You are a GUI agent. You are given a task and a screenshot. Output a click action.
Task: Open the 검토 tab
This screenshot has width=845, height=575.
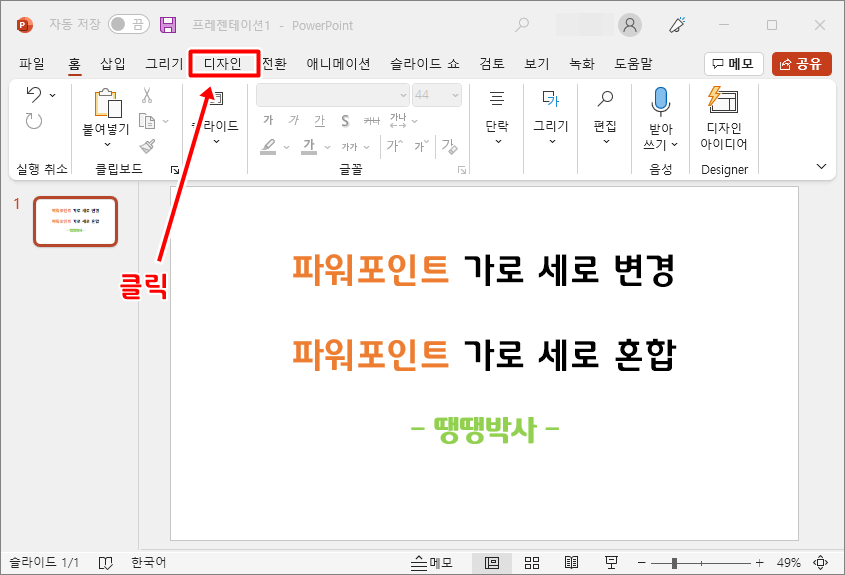(x=492, y=64)
